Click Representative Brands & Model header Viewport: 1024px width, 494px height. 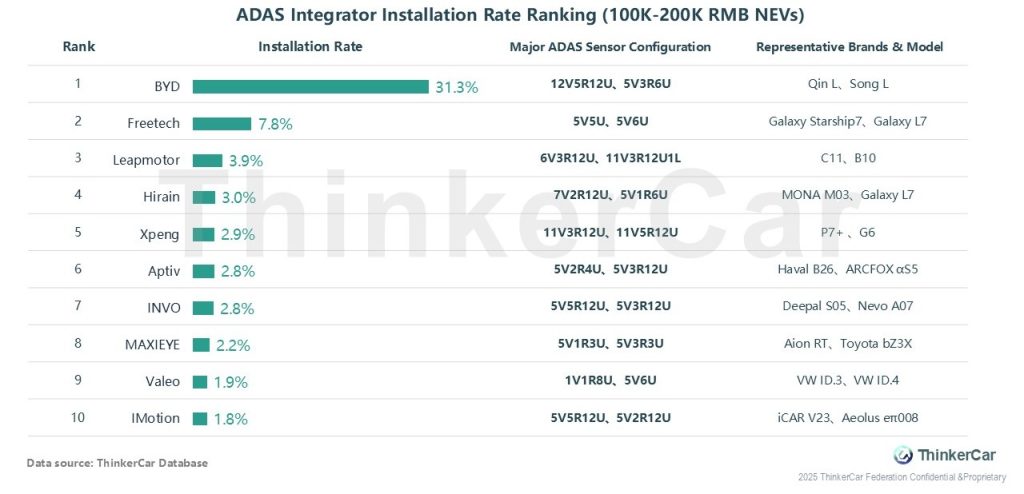(x=849, y=47)
